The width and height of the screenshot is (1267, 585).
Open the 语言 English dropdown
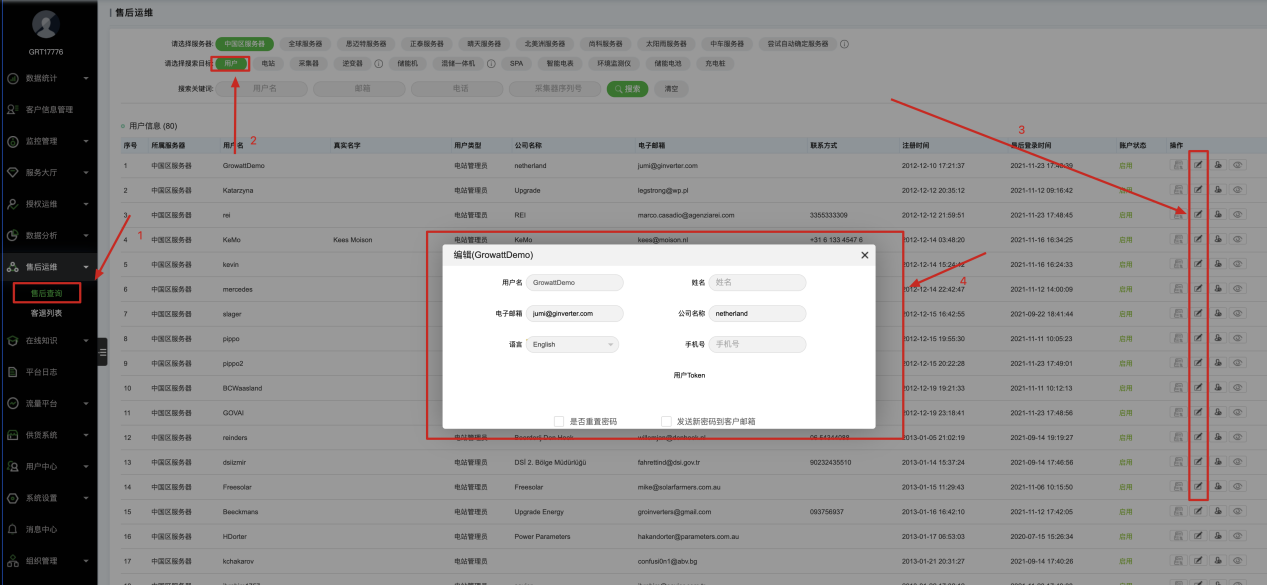[x=572, y=344]
